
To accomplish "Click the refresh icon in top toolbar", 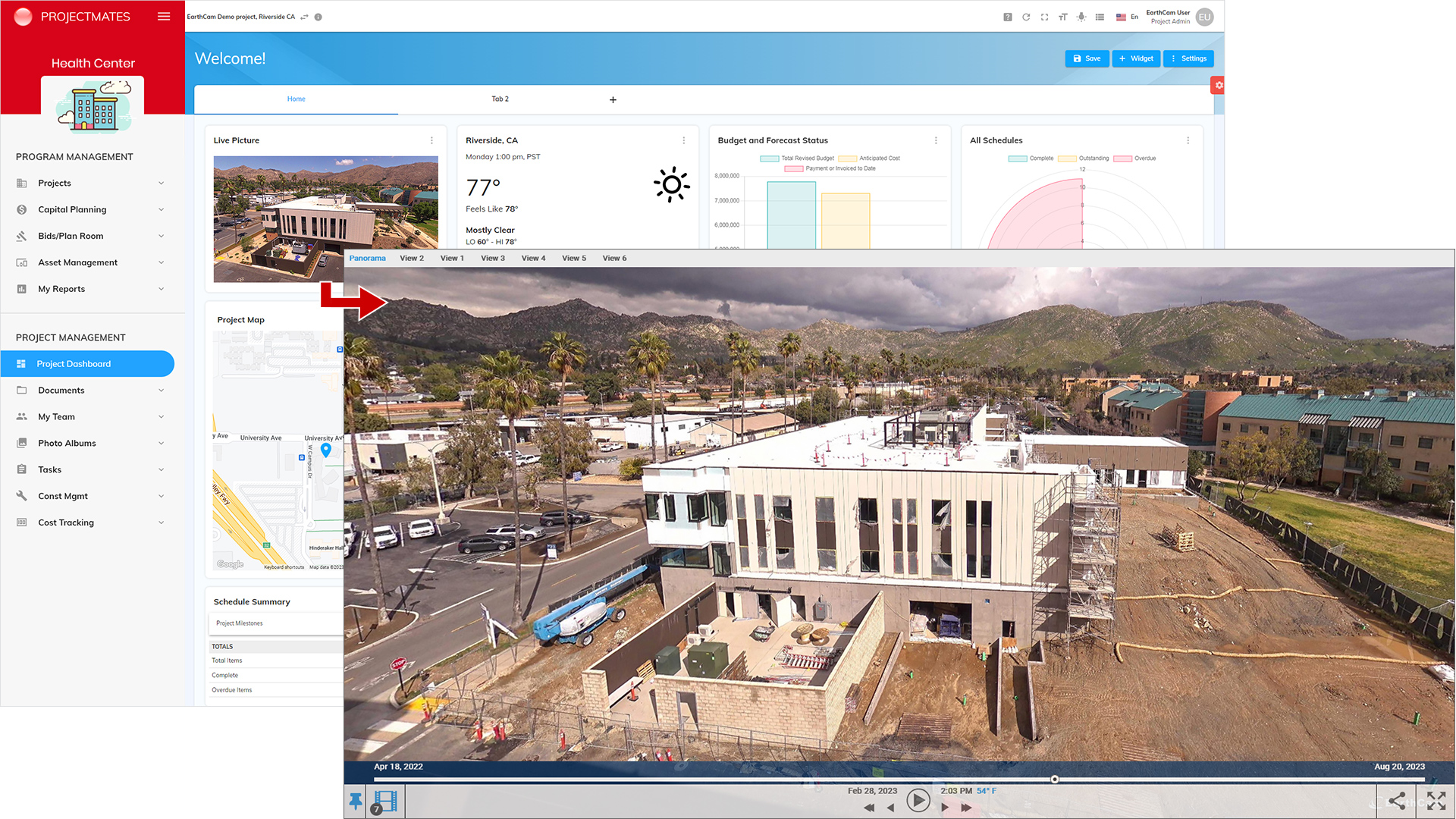I will pyautogui.click(x=1025, y=16).
